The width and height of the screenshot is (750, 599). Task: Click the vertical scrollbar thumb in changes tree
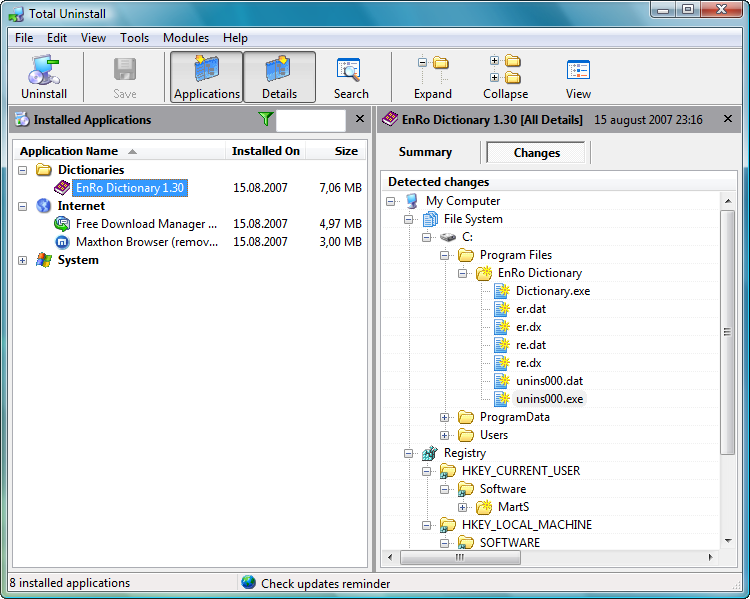tap(728, 332)
